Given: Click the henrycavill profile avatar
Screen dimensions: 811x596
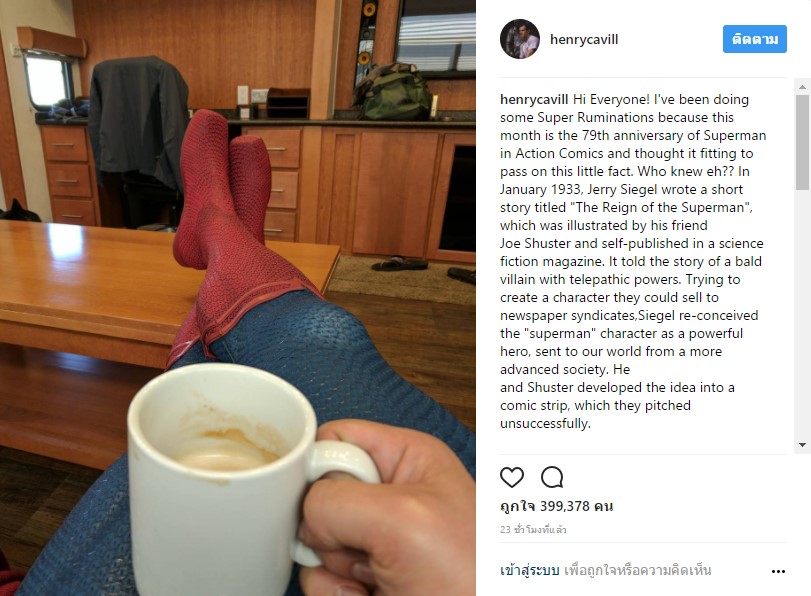Looking at the screenshot, I should click(x=520, y=39).
